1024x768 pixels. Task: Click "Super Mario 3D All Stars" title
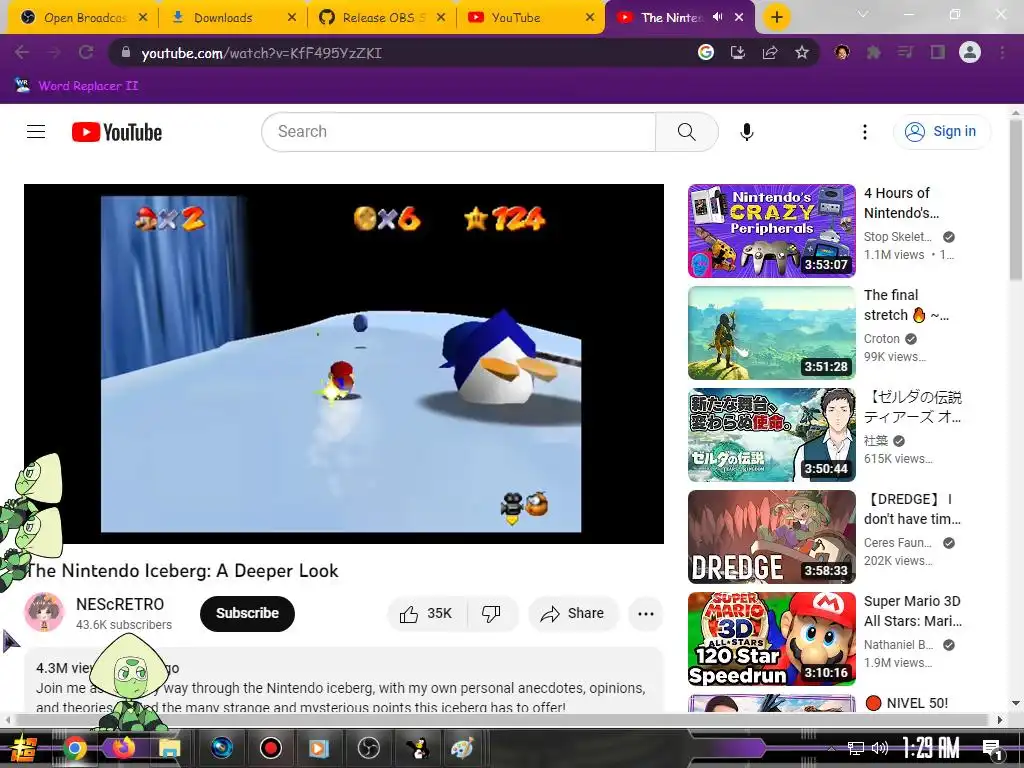pyautogui.click(x=912, y=611)
